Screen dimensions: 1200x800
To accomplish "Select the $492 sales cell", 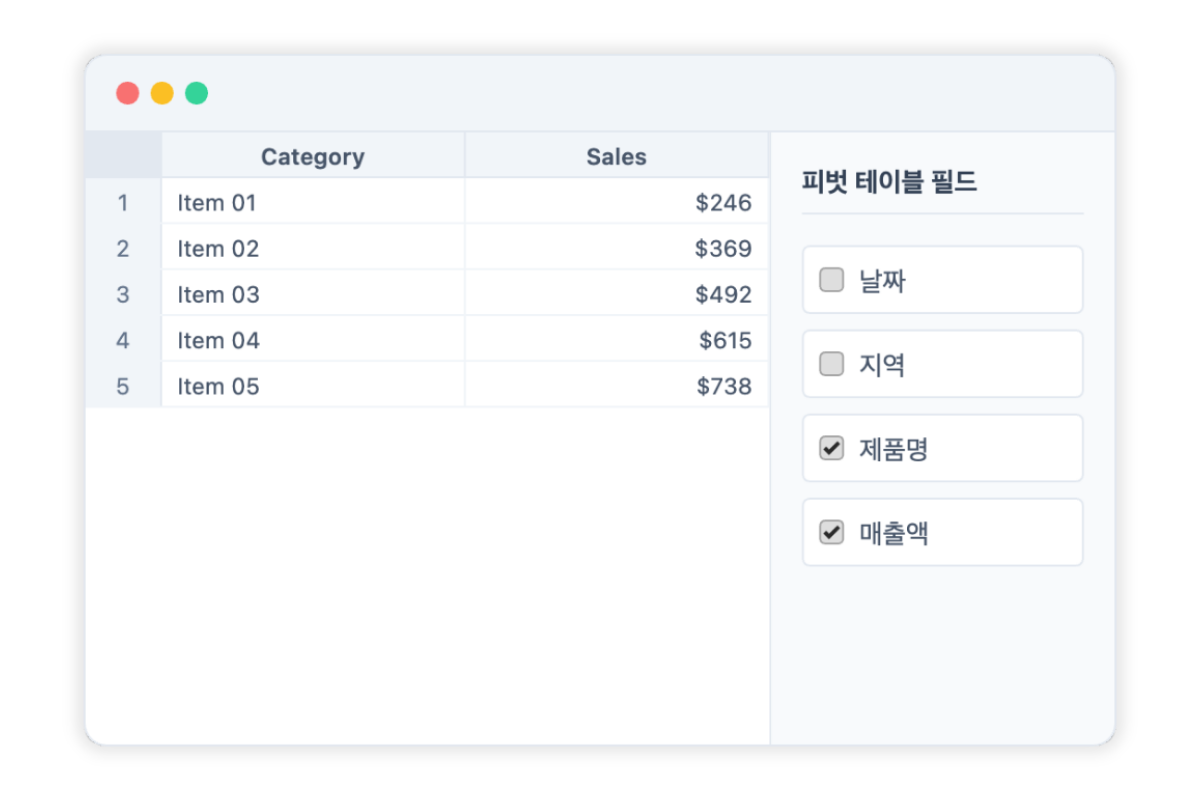I will (617, 294).
